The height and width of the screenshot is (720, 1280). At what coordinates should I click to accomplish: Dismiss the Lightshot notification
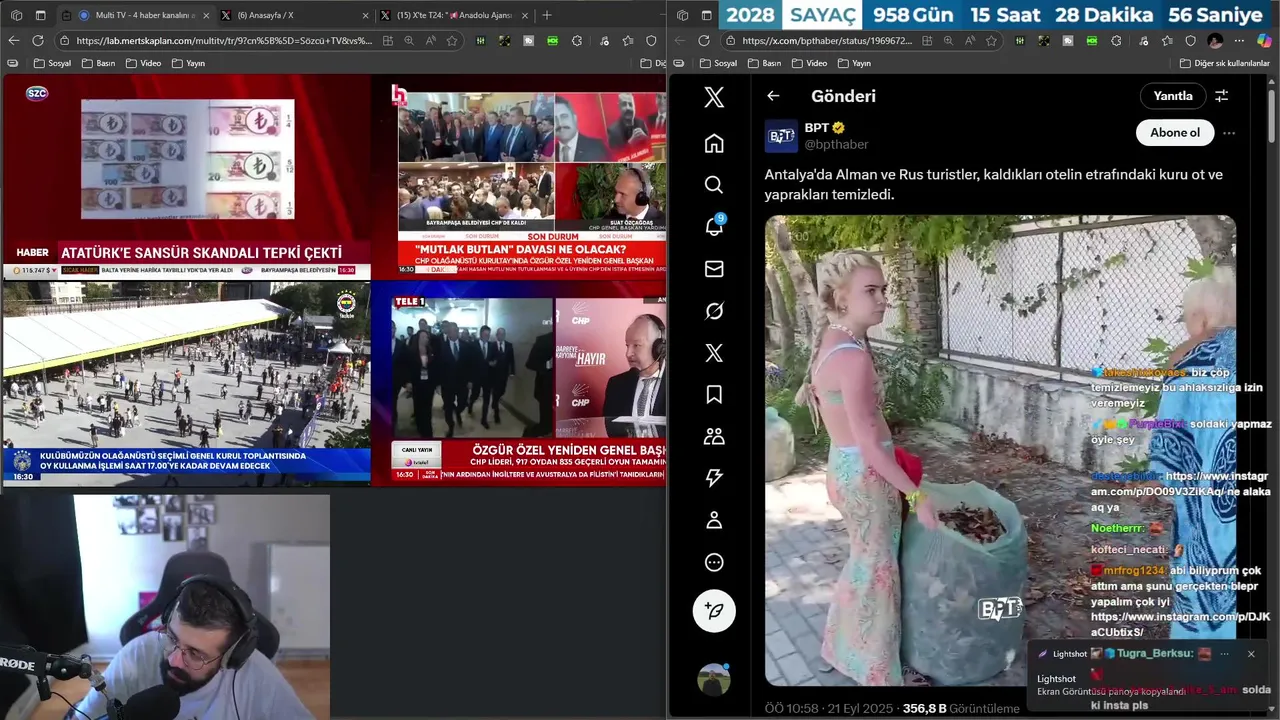point(1251,654)
